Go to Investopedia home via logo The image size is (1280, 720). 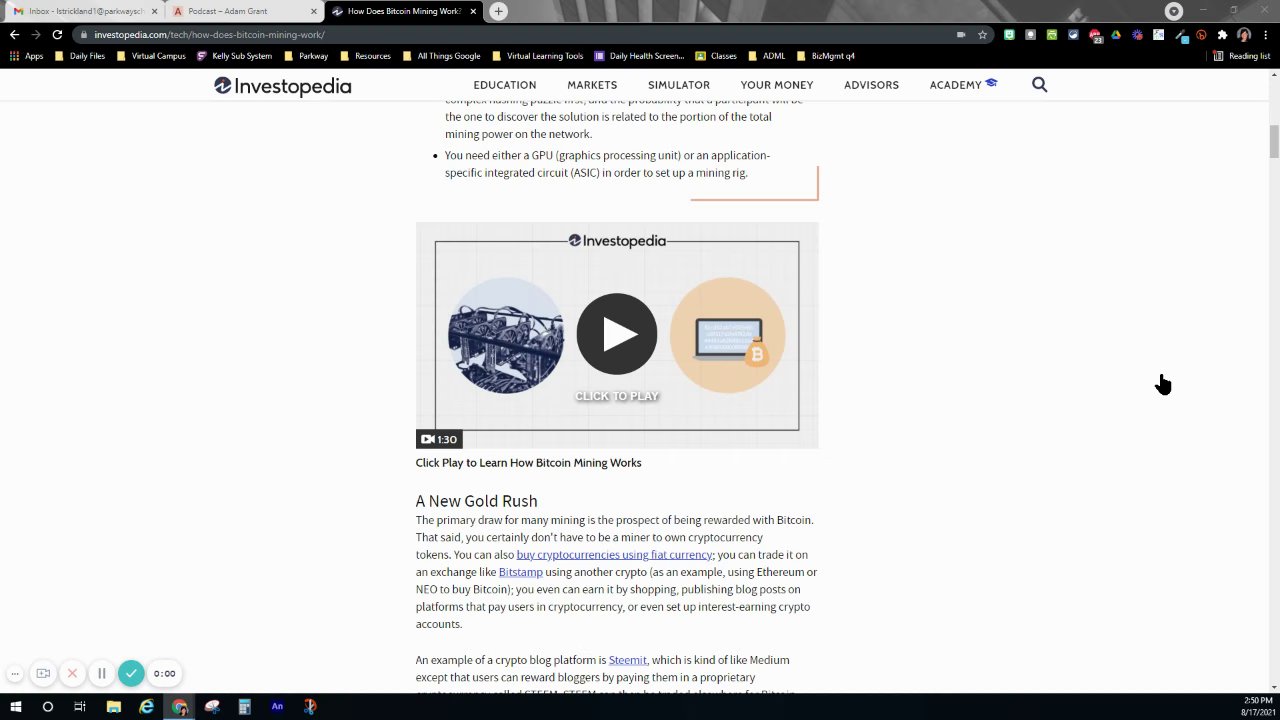click(x=283, y=86)
